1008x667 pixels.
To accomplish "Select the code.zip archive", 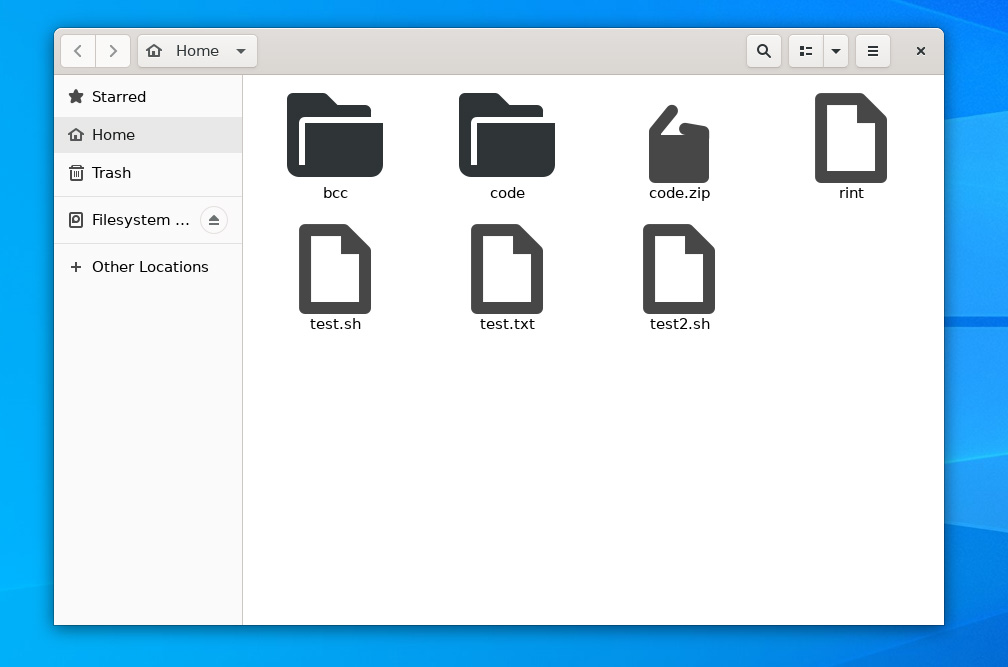I will 679,145.
